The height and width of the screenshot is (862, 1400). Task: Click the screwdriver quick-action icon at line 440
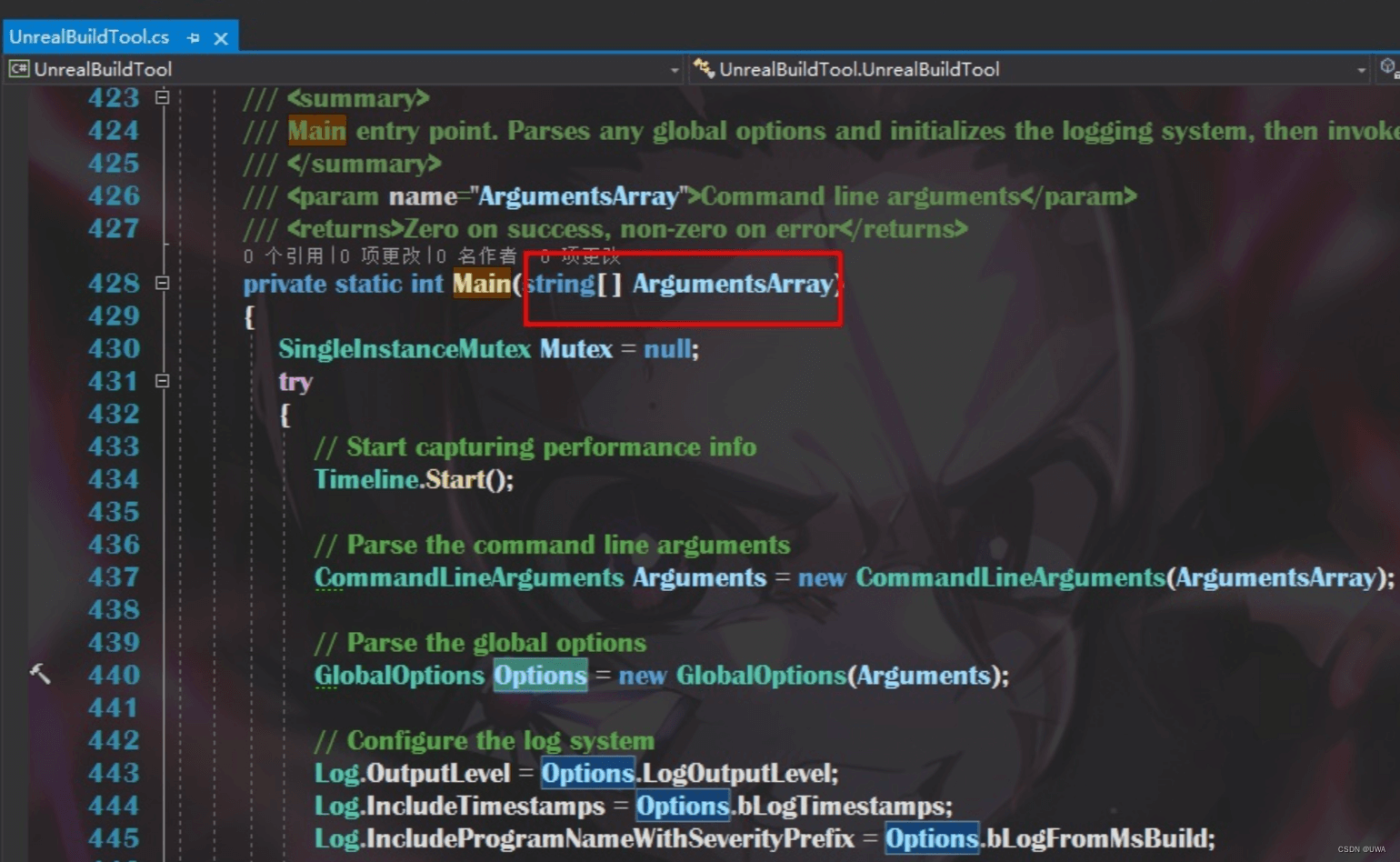pyautogui.click(x=40, y=674)
